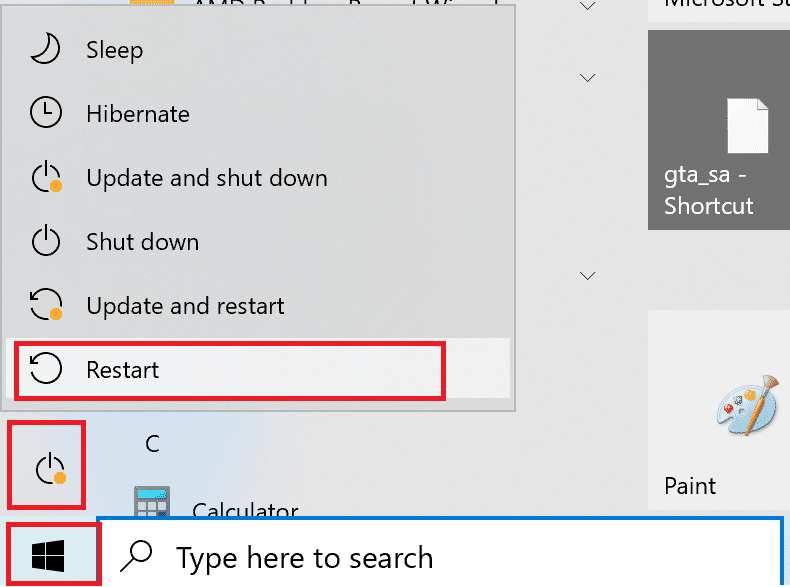Click the crescent moon Sleep icon

45,50
